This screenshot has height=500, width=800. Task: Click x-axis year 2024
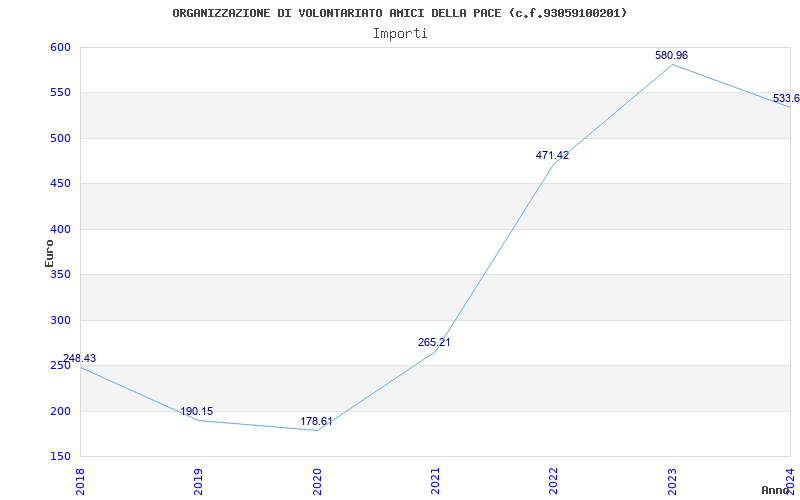pos(790,481)
